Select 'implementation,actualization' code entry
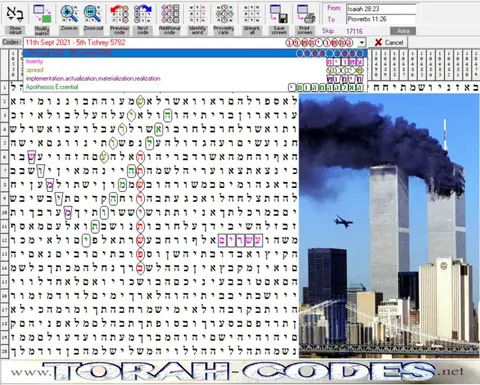This screenshot has width=480, height=385. (195, 79)
